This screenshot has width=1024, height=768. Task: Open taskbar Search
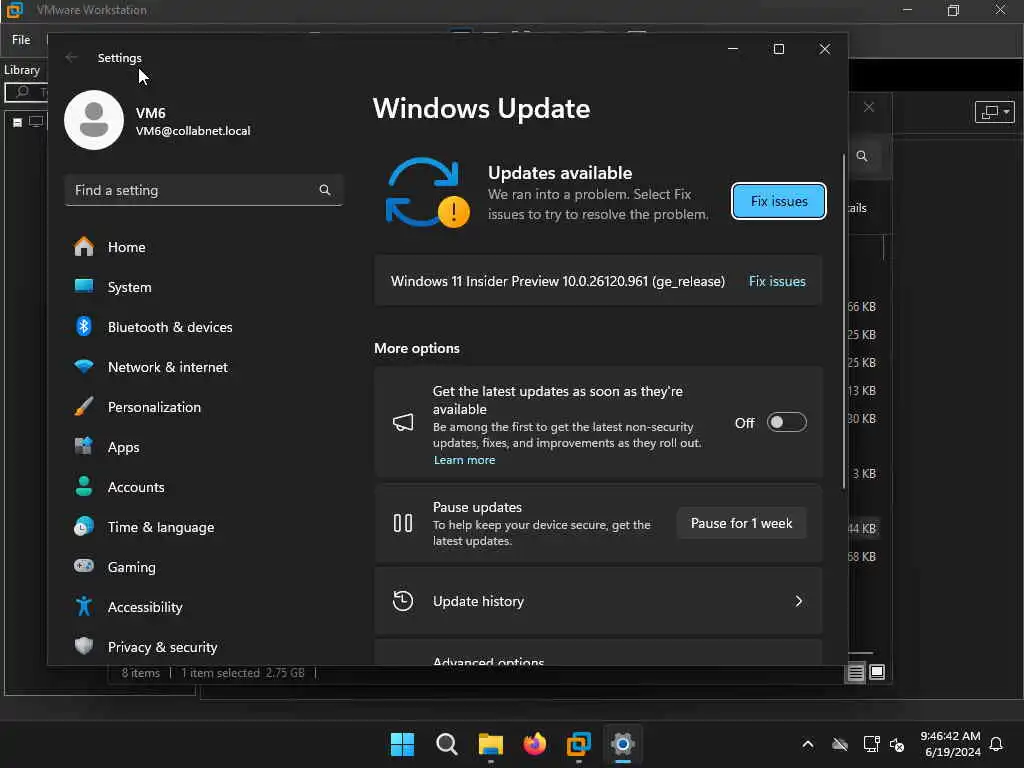coord(447,744)
